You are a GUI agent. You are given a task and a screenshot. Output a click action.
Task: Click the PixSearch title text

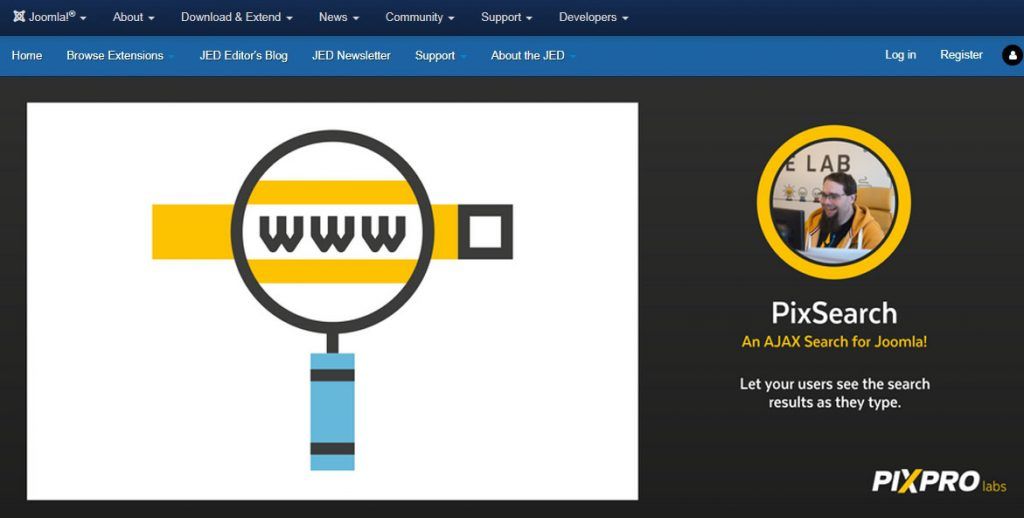point(834,314)
